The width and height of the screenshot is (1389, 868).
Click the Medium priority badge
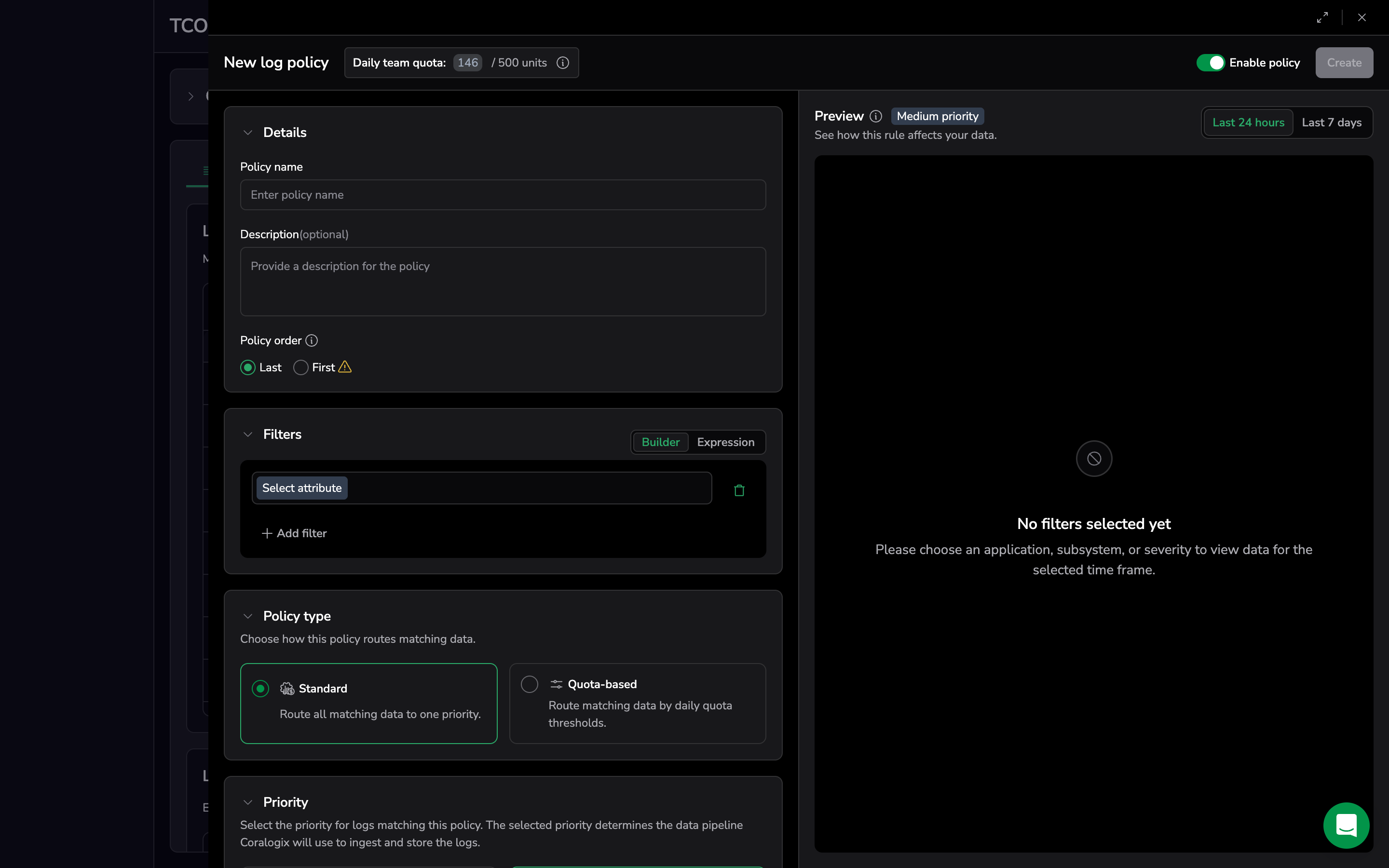(x=937, y=117)
